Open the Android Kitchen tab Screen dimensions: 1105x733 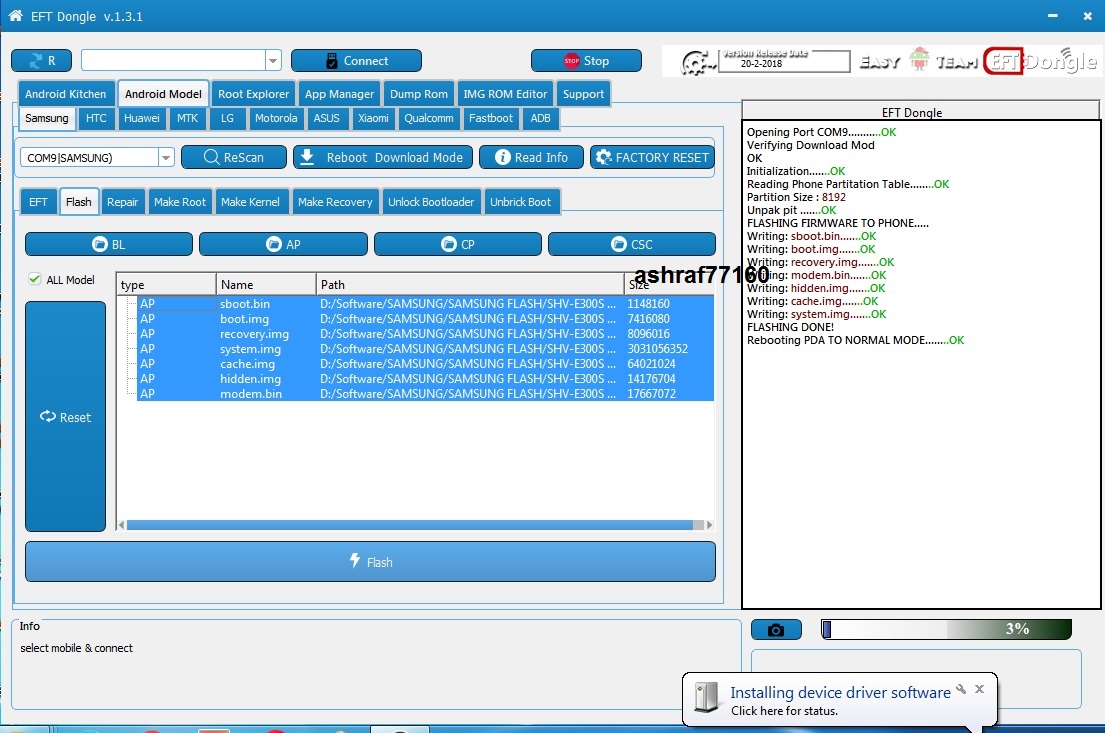66,94
